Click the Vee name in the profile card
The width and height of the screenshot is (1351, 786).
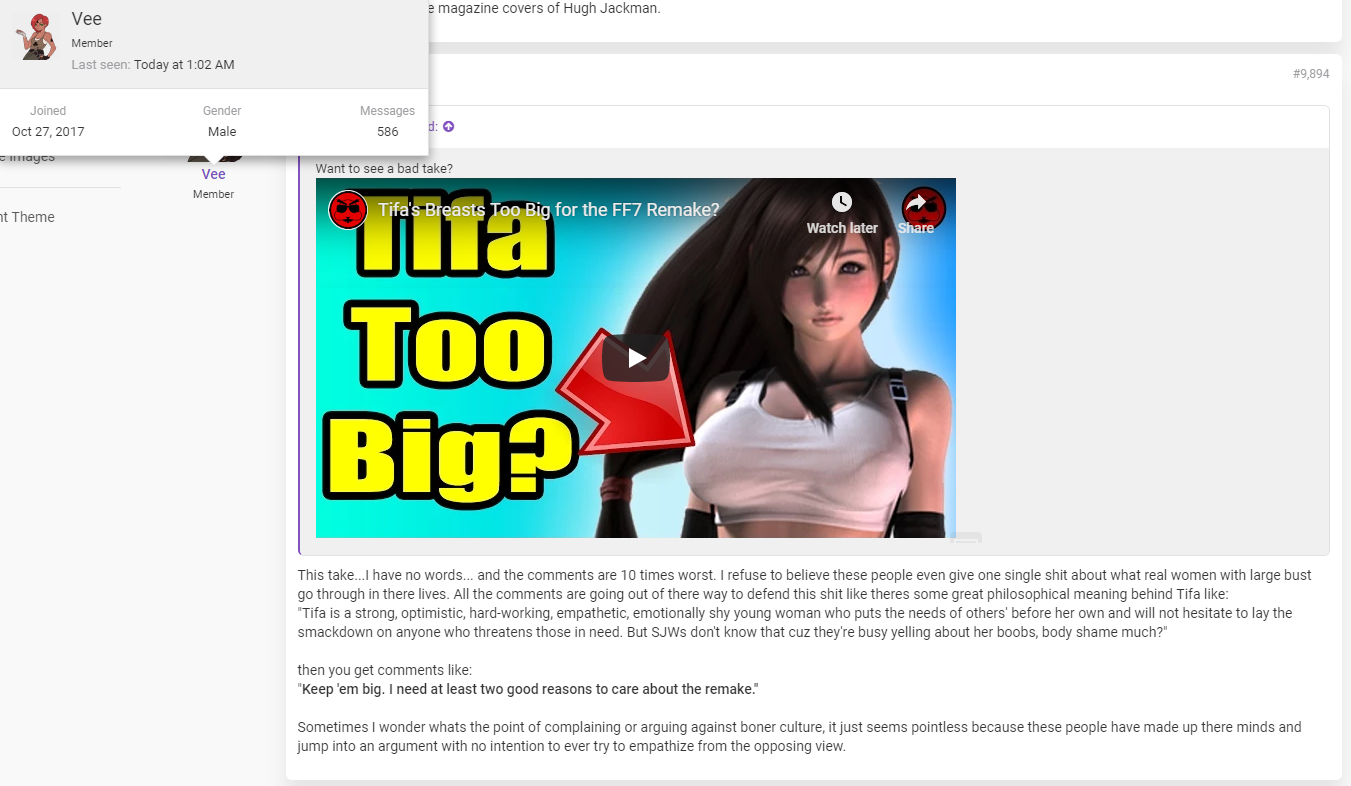coord(87,19)
